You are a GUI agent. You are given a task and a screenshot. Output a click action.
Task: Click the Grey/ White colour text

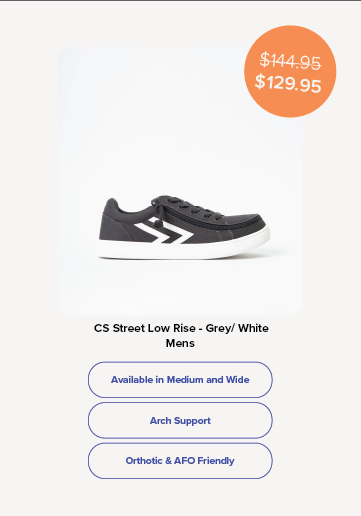[237, 328]
